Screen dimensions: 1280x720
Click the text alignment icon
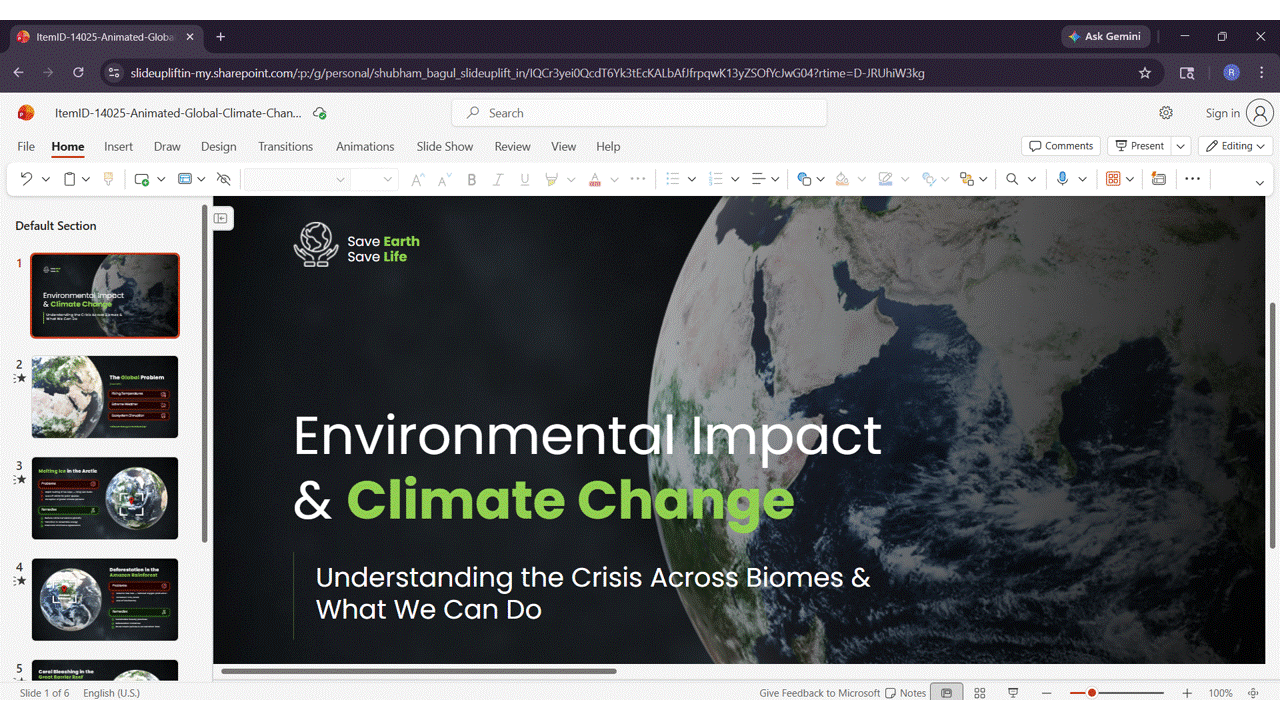coord(759,179)
